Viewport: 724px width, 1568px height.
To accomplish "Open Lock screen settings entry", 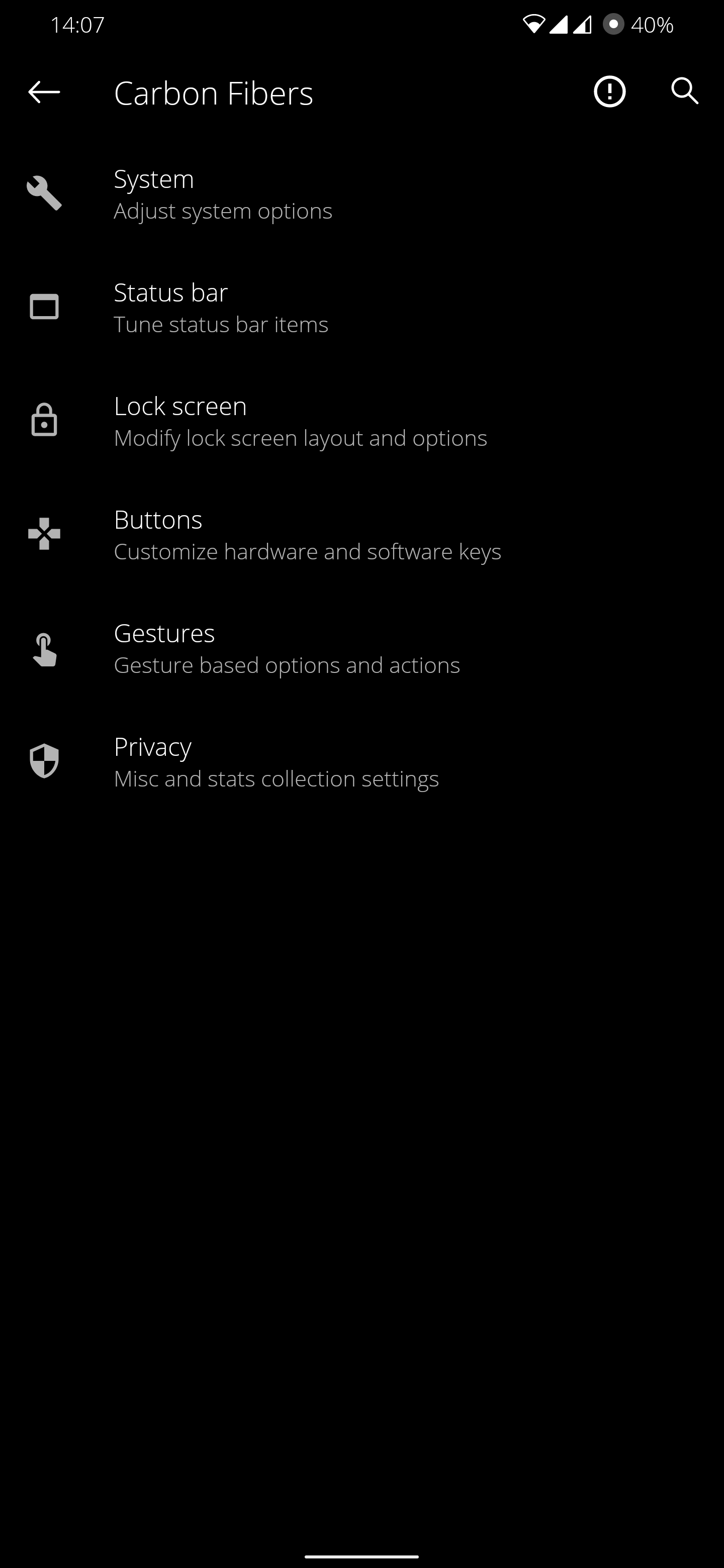I will point(361,421).
